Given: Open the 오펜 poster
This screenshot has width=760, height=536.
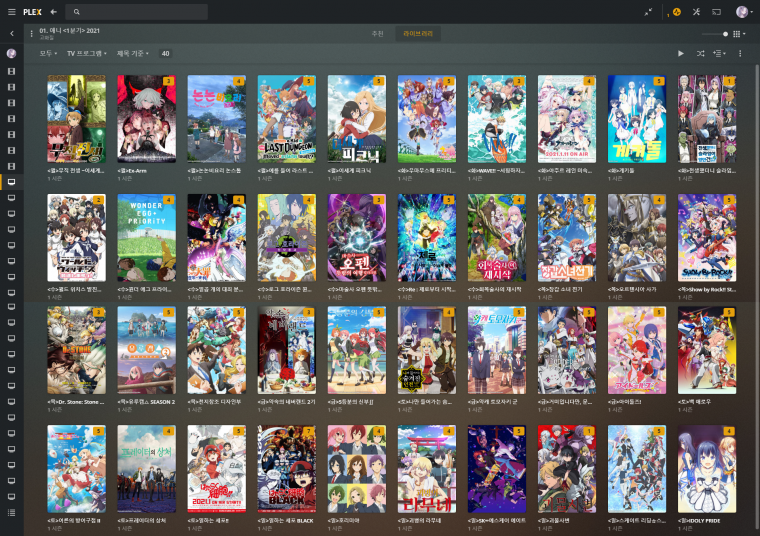Looking at the screenshot, I should point(357,237).
